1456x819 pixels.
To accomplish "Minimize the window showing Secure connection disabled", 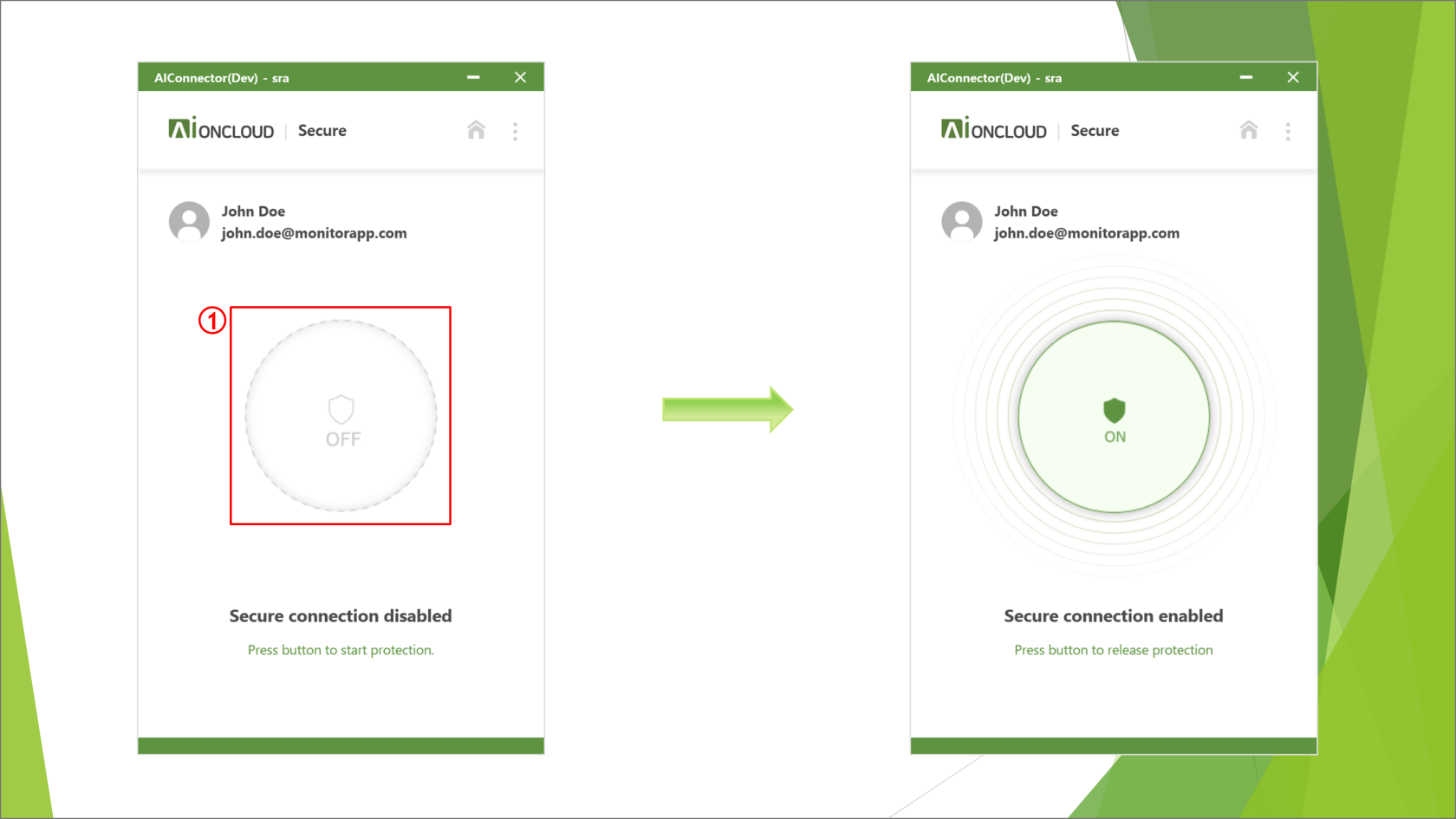I will coord(473,77).
